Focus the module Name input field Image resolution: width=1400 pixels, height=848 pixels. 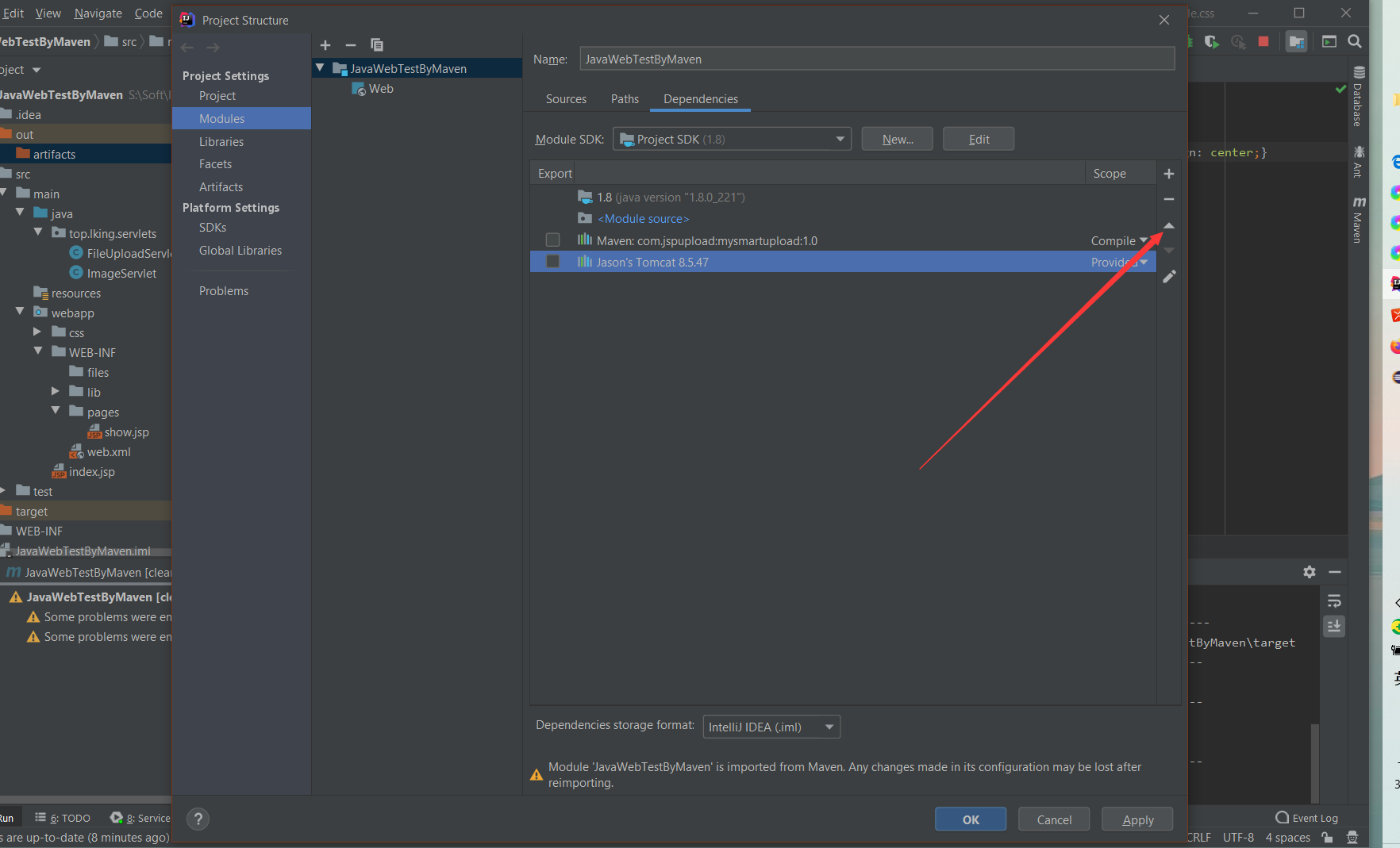(x=877, y=59)
